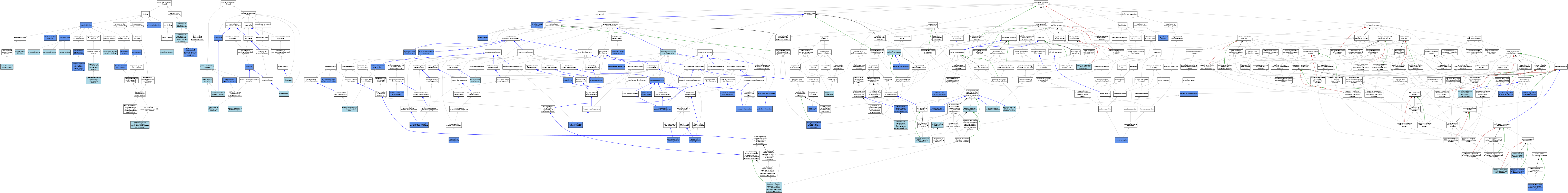Select the 'cytoskeletal protein binding' node
The height and width of the screenshot is (193, 1568).
coord(124,38)
